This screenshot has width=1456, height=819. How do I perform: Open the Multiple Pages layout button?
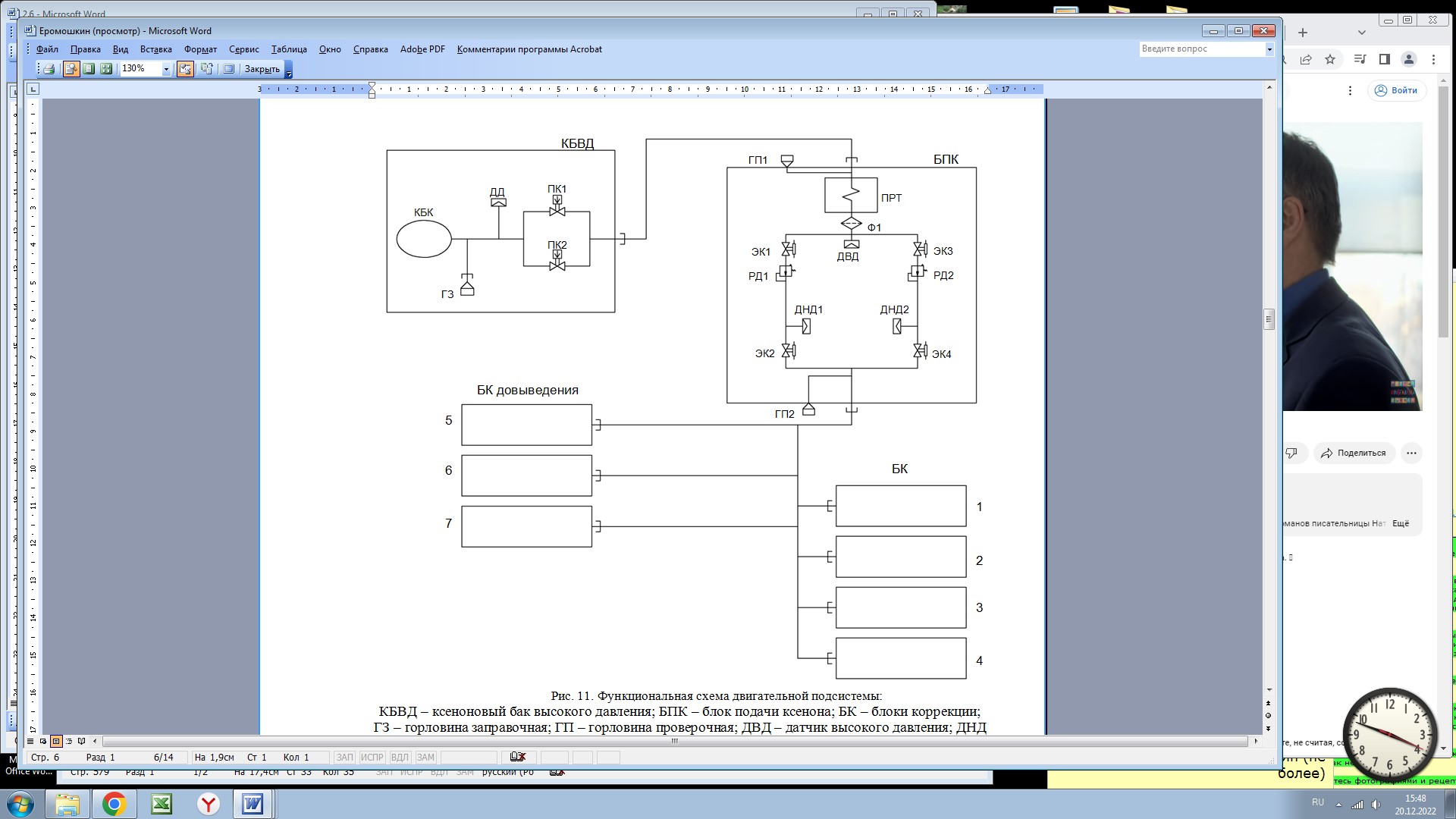106,69
